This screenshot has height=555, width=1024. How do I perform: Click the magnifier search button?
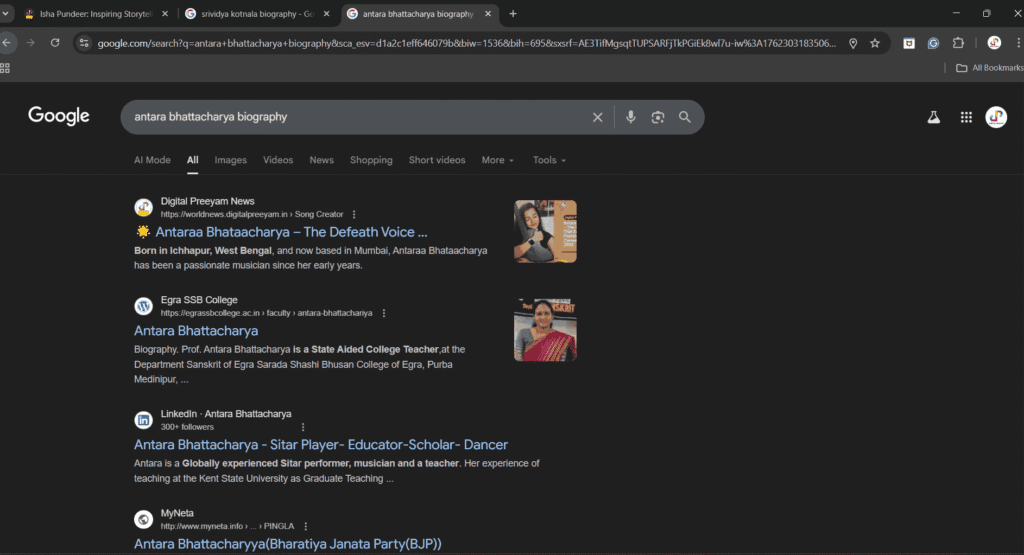tap(684, 117)
